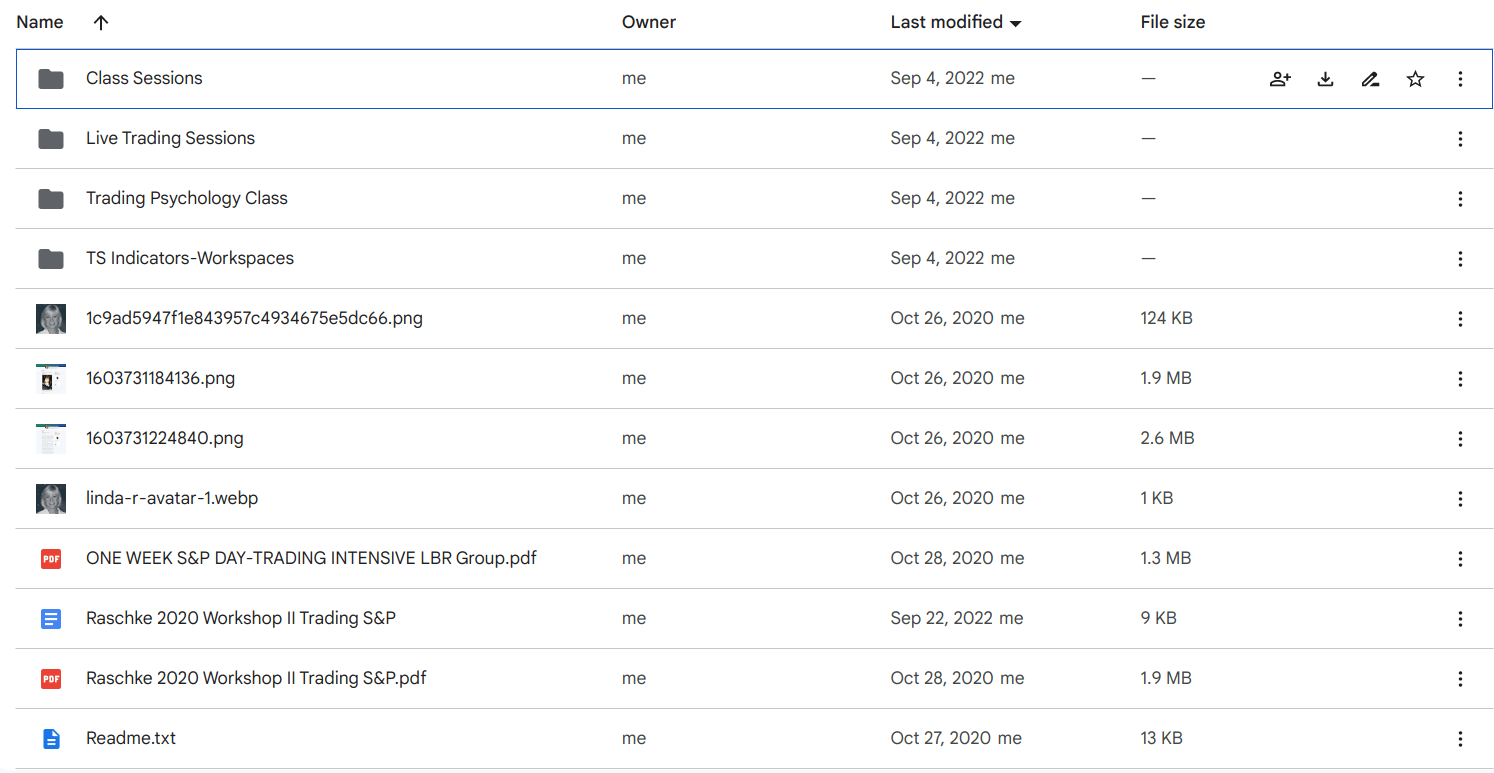Click the Rename pencil icon for Class Sessions
Viewport: 1494px width, 773px height.
click(x=1370, y=79)
